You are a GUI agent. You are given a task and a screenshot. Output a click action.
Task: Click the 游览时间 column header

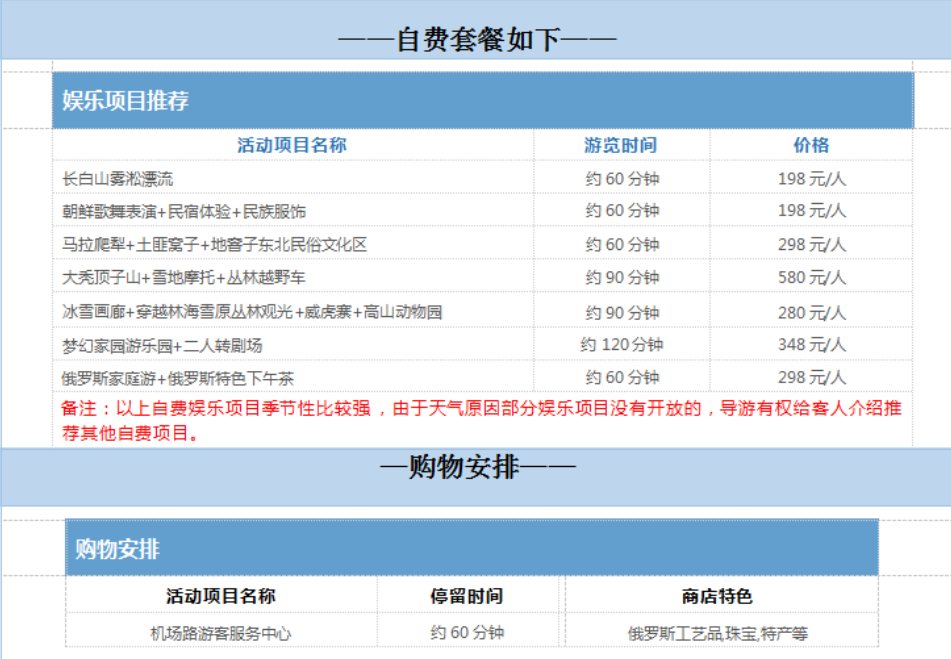coord(620,145)
